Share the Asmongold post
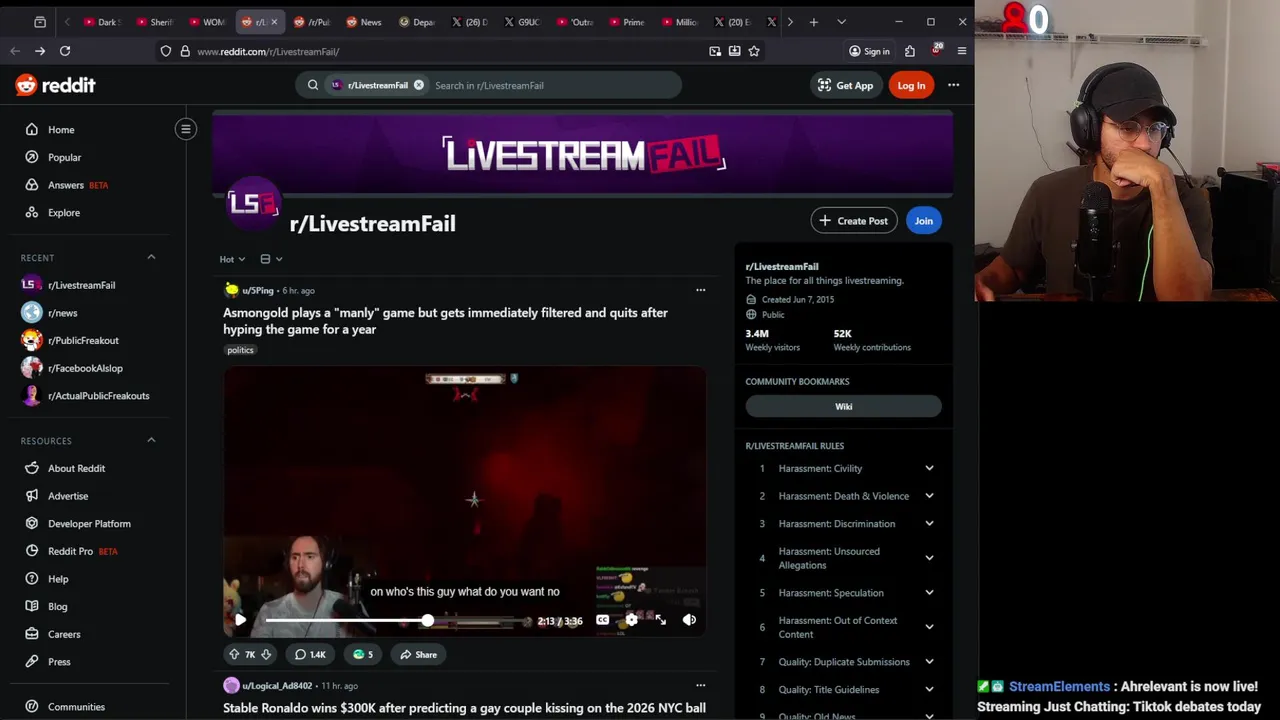The width and height of the screenshot is (1280, 720). click(x=418, y=654)
